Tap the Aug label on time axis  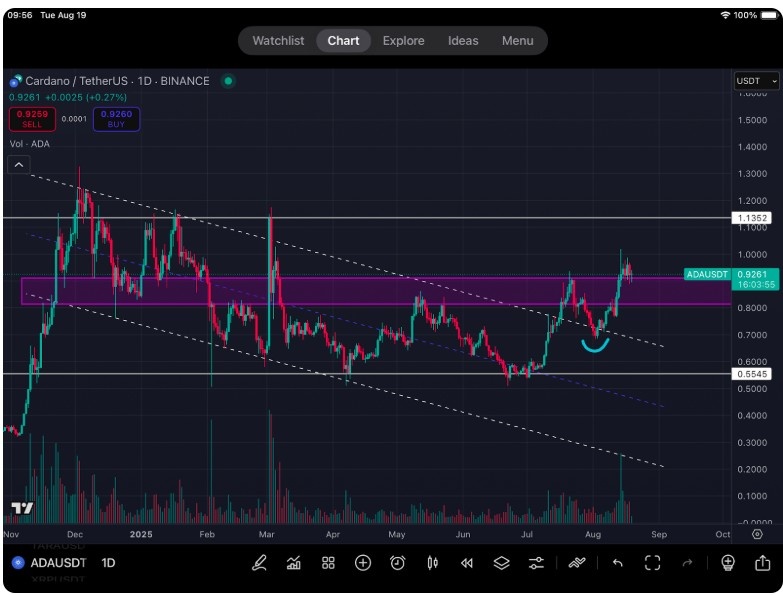(593, 534)
